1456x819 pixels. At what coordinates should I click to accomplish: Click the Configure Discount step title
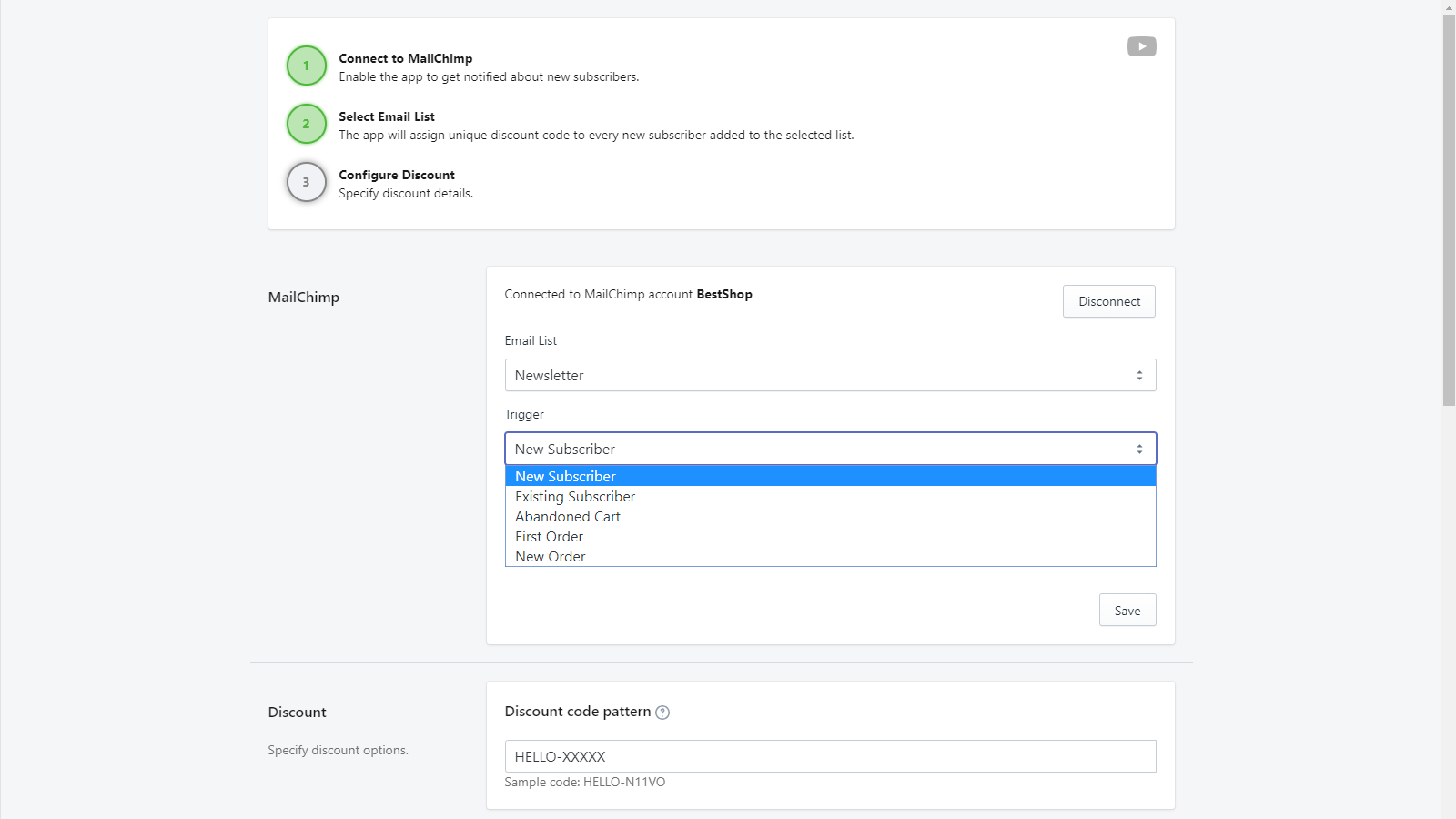[x=397, y=175]
